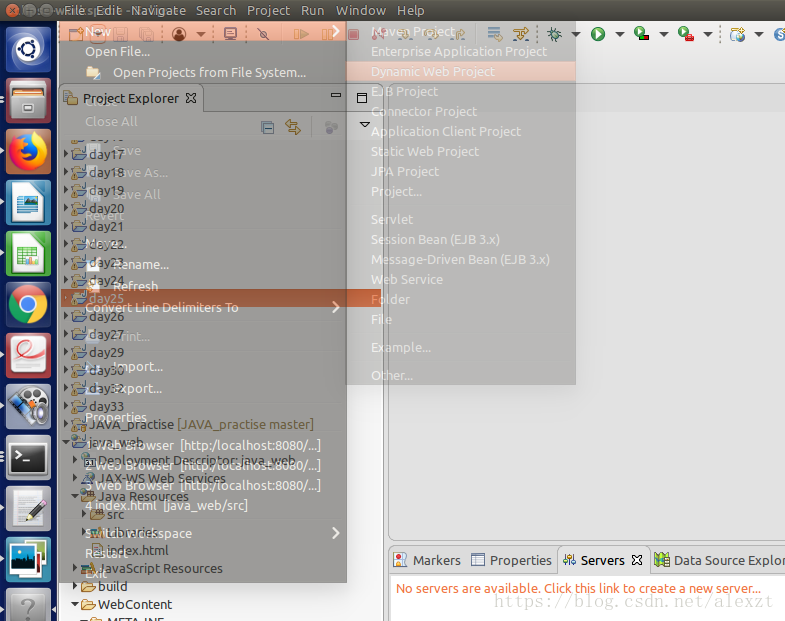Image resolution: width=785 pixels, height=621 pixels.
Task: Launch Firefox from the dock
Action: click(x=28, y=152)
